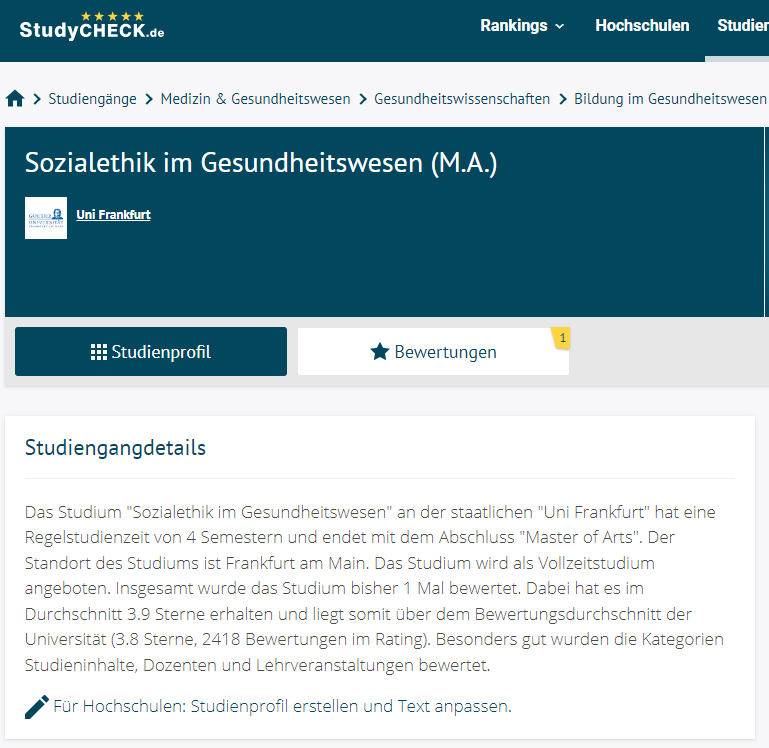The height and width of the screenshot is (748, 769).
Task: Follow the Uni Frankfurt text link
Action: [113, 214]
